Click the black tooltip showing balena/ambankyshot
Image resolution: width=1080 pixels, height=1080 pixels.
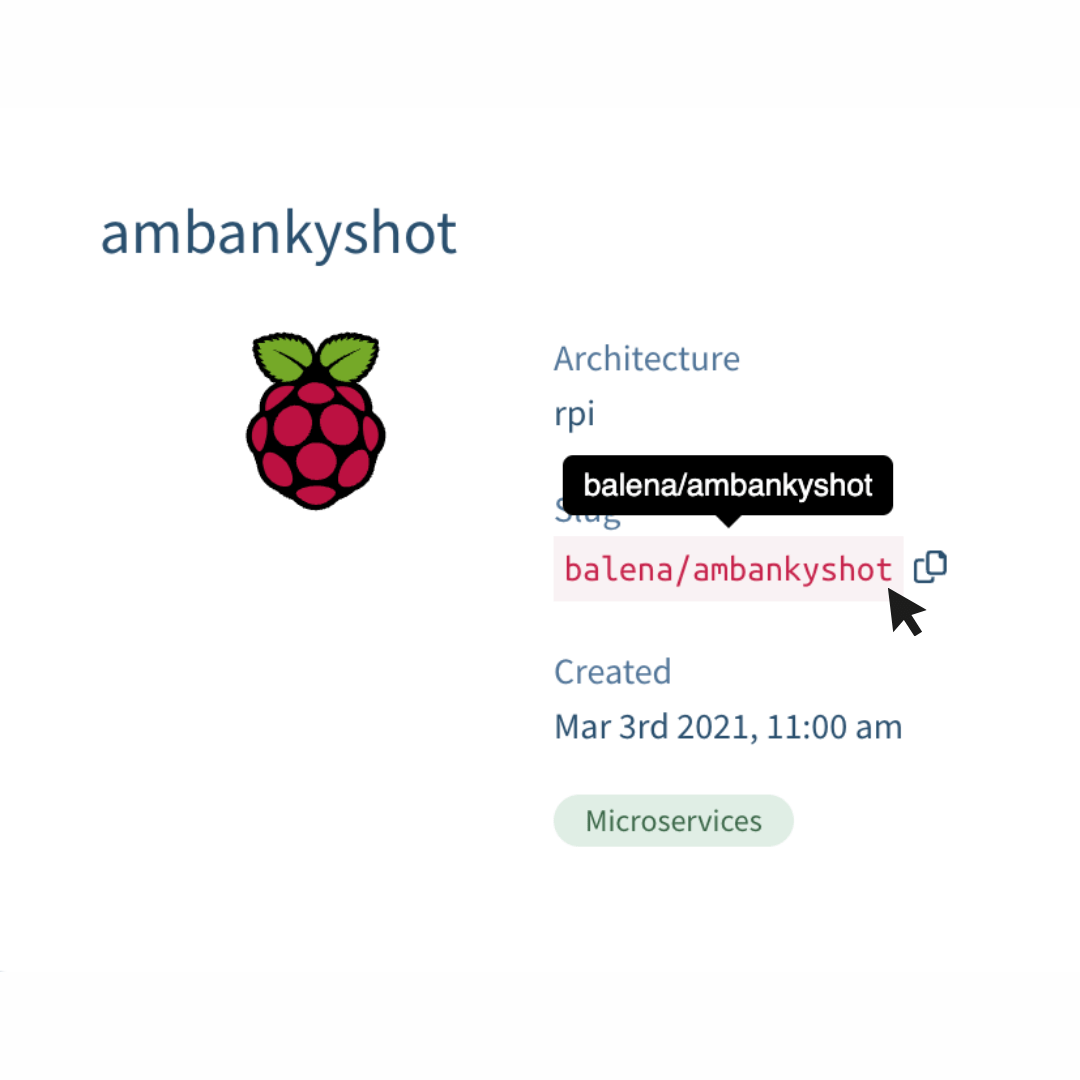[727, 485]
